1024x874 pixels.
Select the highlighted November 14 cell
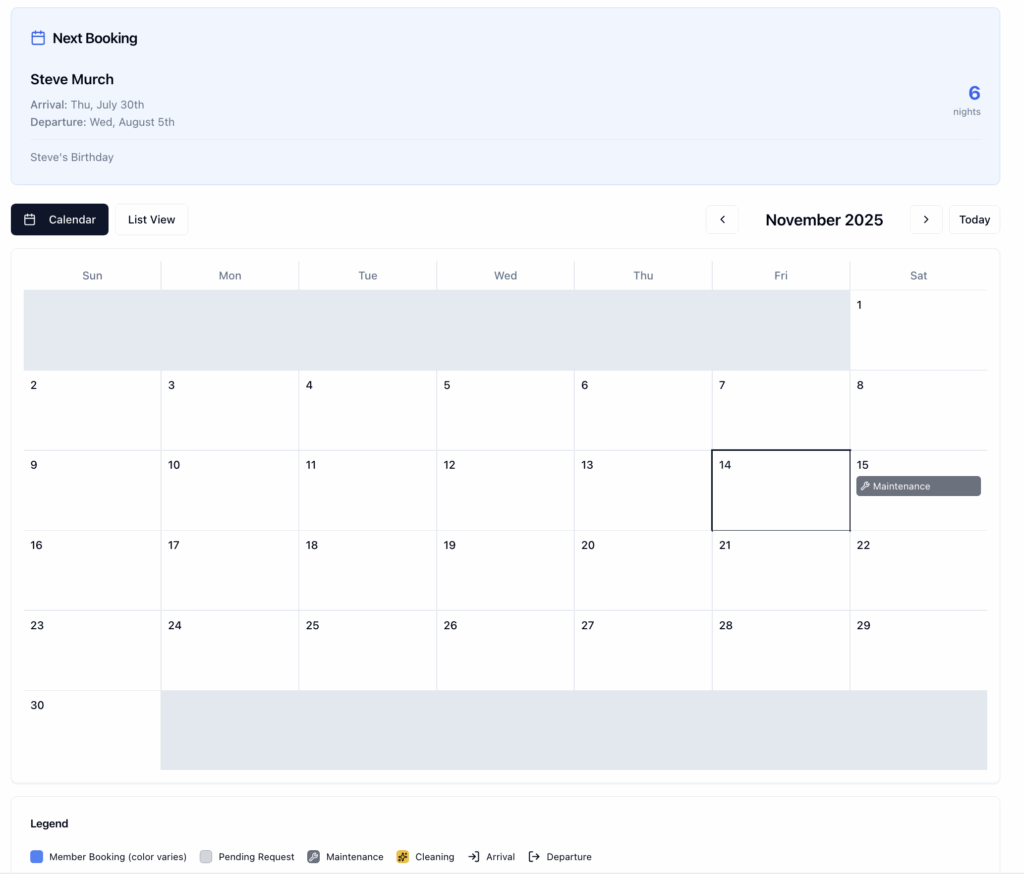point(780,490)
